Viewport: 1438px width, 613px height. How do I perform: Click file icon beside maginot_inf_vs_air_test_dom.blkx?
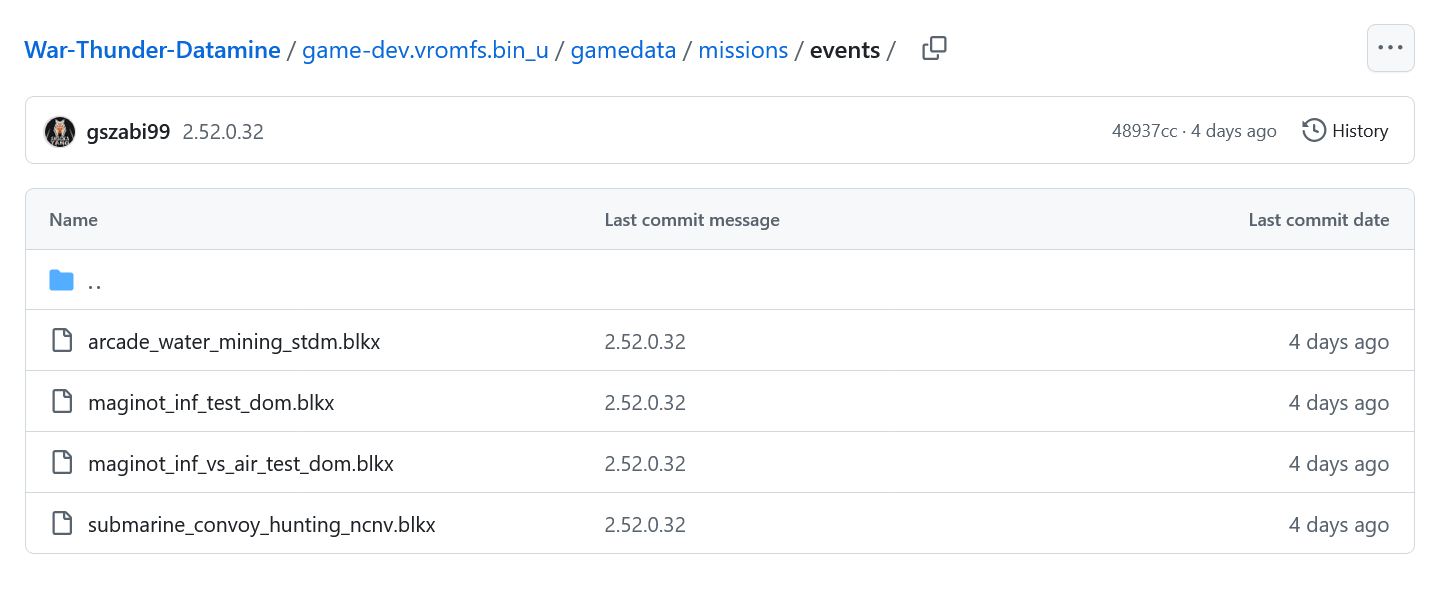(x=62, y=463)
